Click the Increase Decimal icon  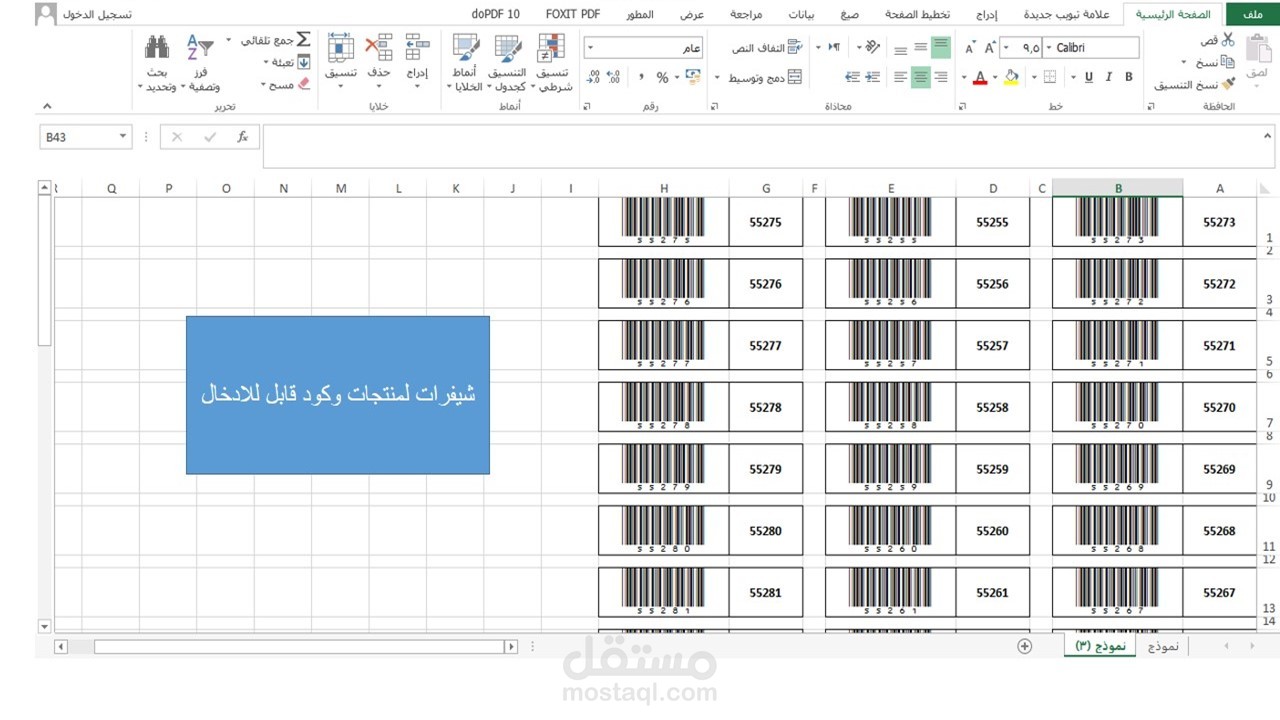click(x=614, y=77)
